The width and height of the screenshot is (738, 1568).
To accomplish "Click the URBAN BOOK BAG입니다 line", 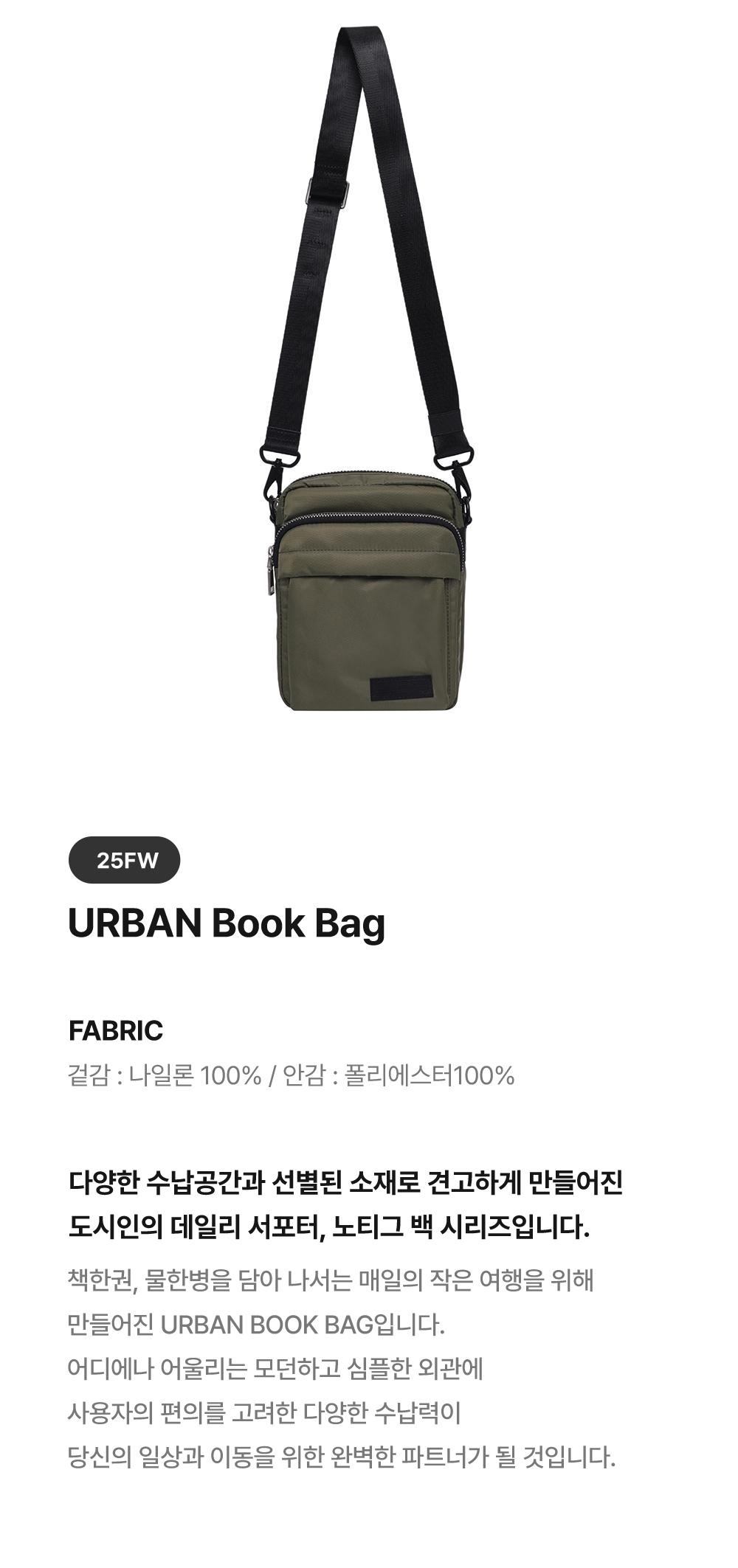I will (x=256, y=1325).
